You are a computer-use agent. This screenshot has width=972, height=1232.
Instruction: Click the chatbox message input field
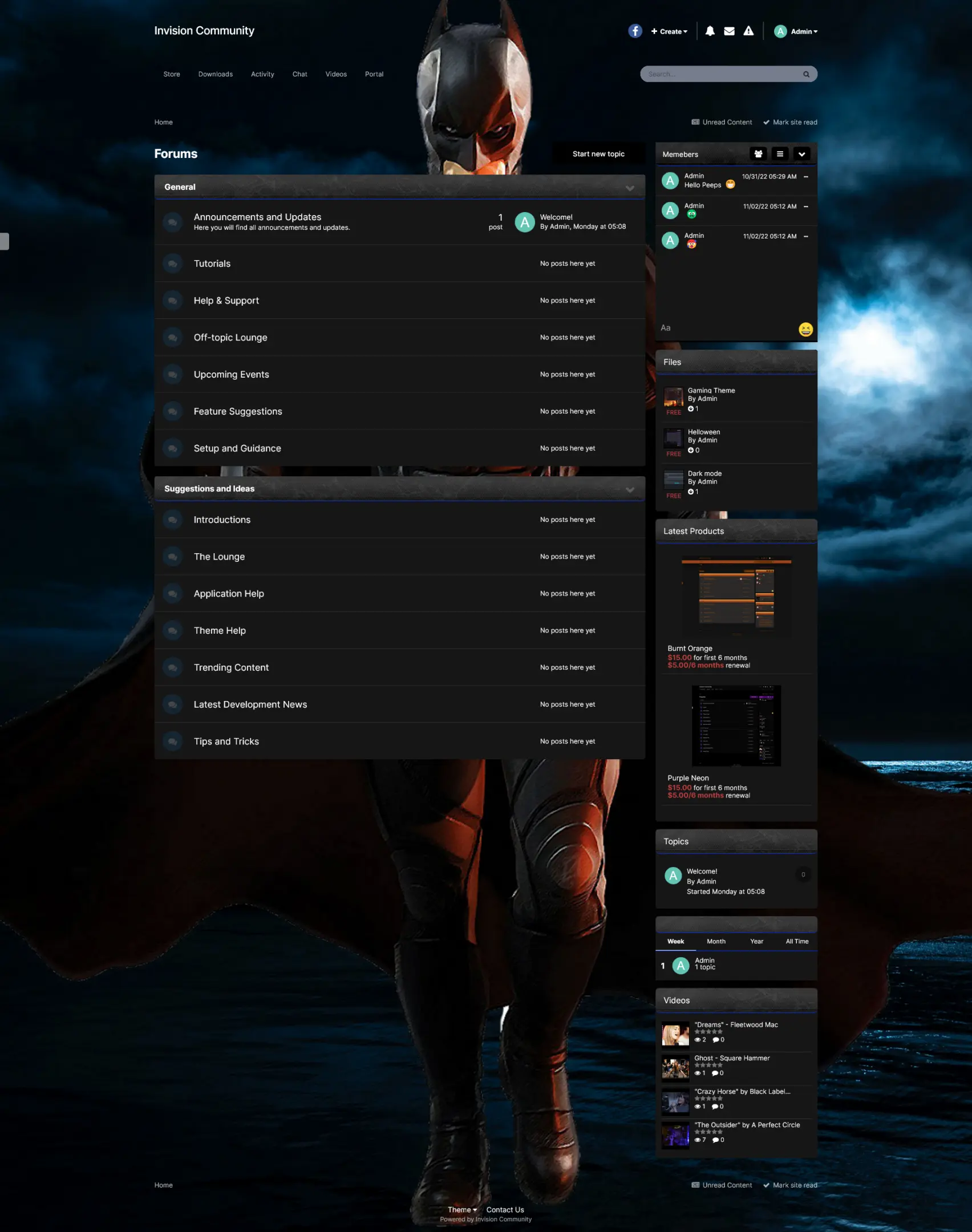(727, 328)
